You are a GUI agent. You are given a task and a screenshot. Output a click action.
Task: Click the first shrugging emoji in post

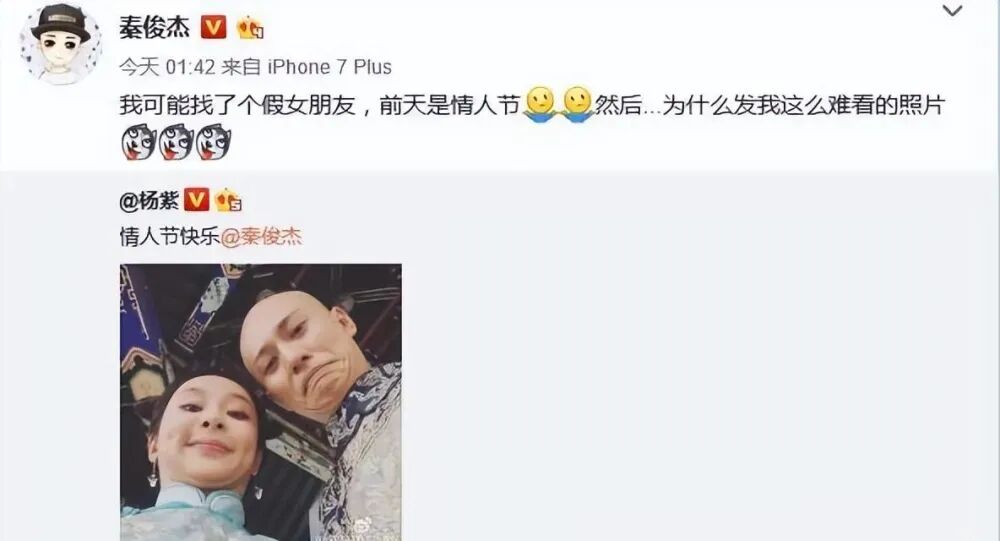tap(541, 104)
